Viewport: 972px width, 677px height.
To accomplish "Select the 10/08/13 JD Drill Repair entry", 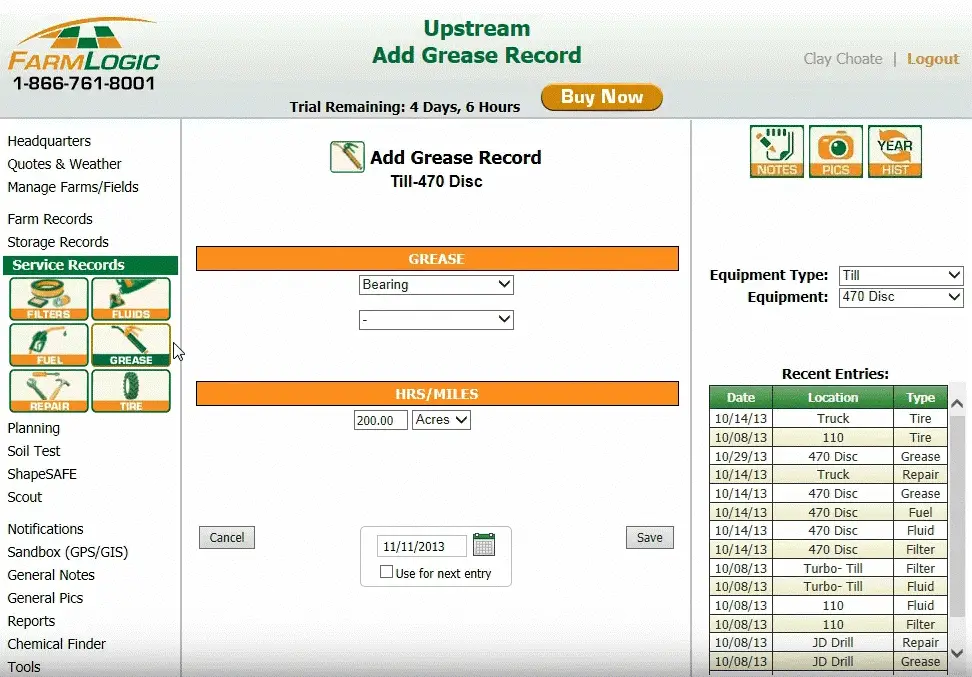I will point(828,643).
